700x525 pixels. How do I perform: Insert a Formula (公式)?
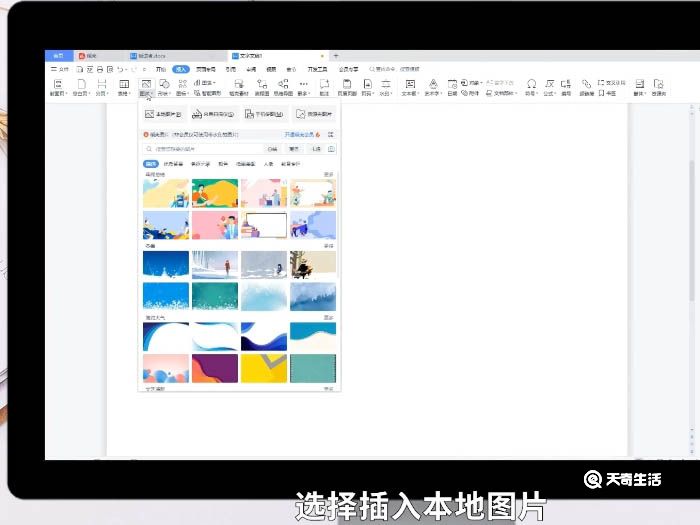[x=550, y=88]
